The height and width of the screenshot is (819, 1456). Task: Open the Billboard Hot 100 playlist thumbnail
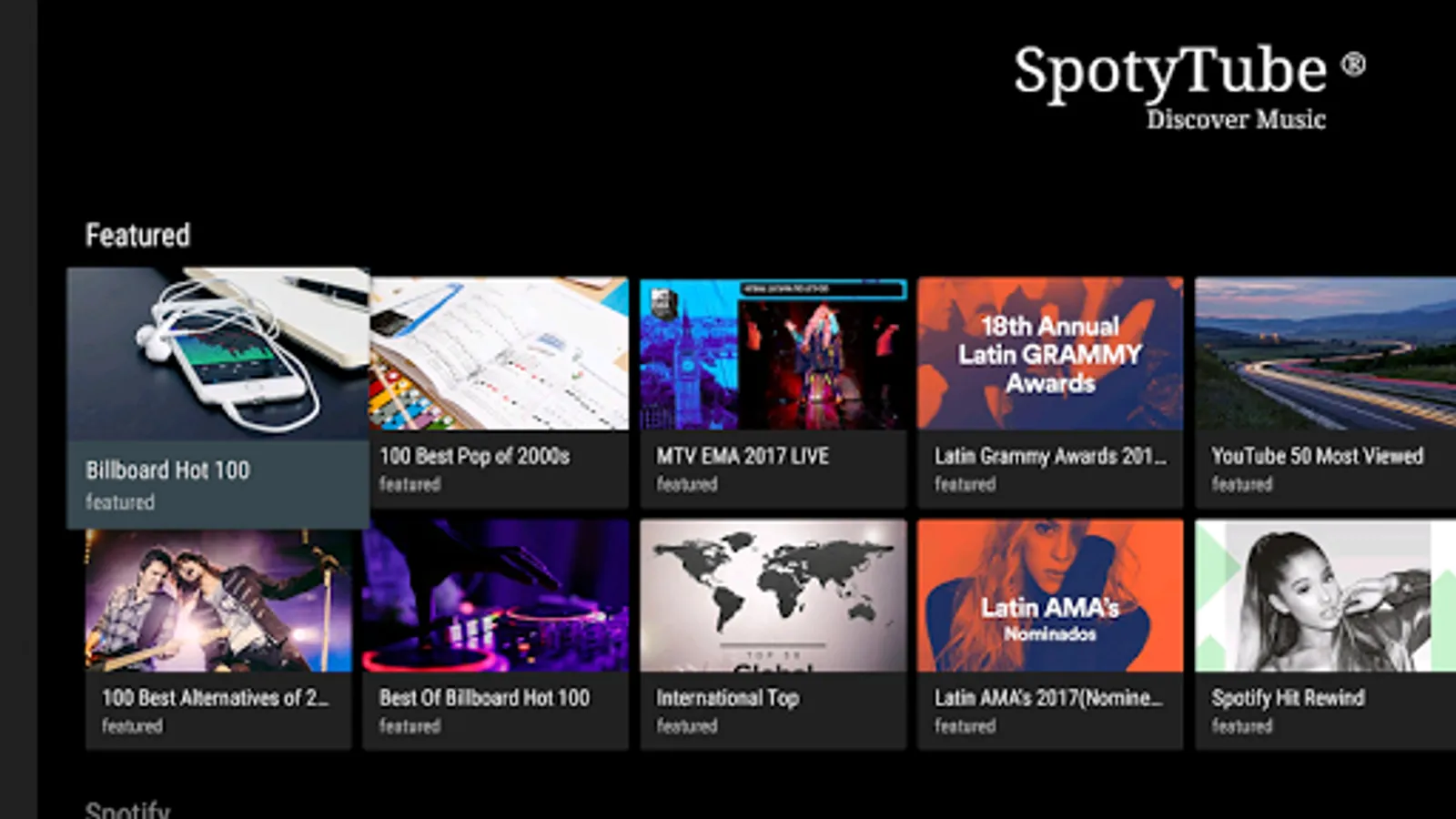218,354
